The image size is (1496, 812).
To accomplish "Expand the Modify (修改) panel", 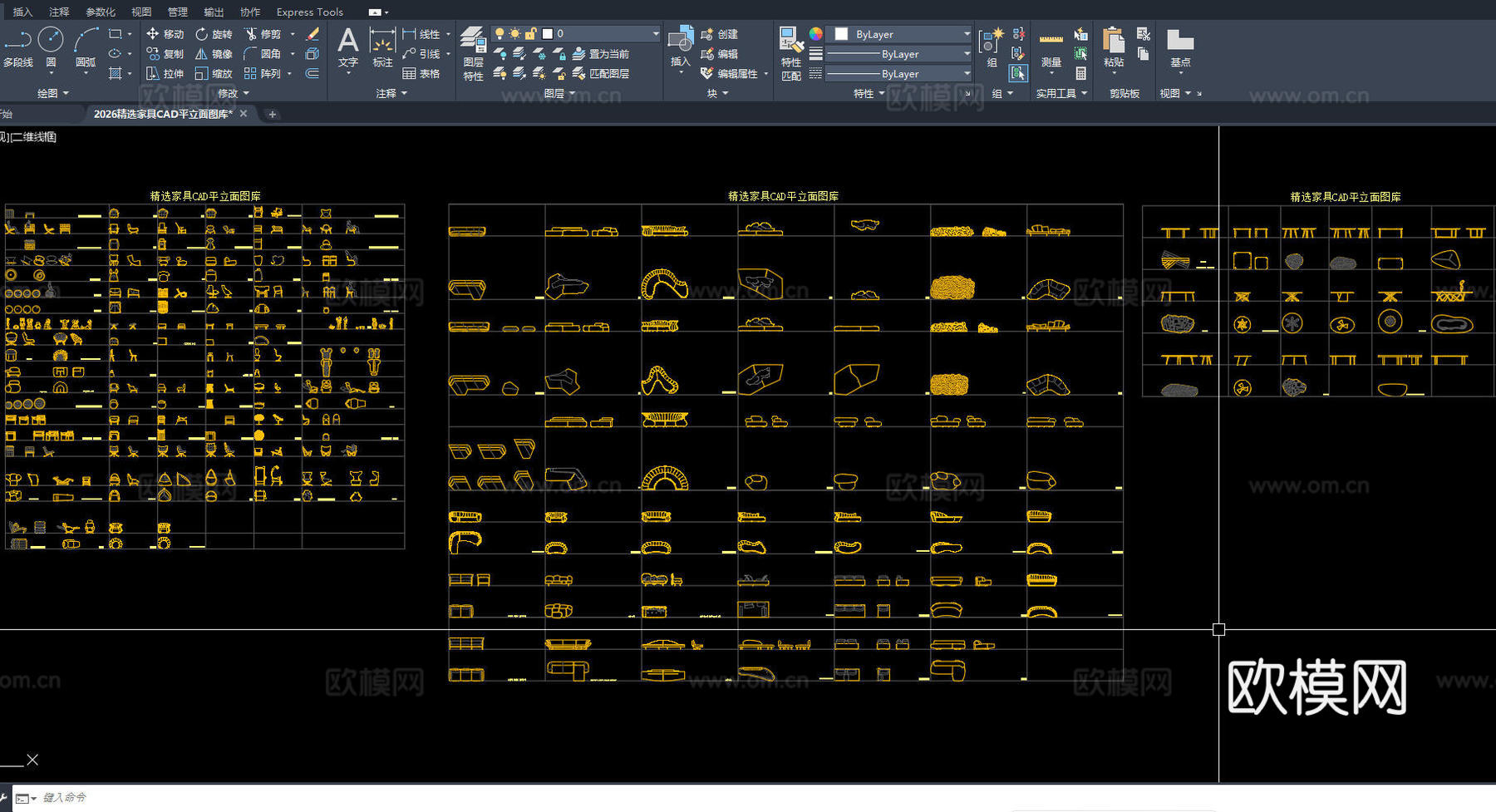I will tap(234, 93).
